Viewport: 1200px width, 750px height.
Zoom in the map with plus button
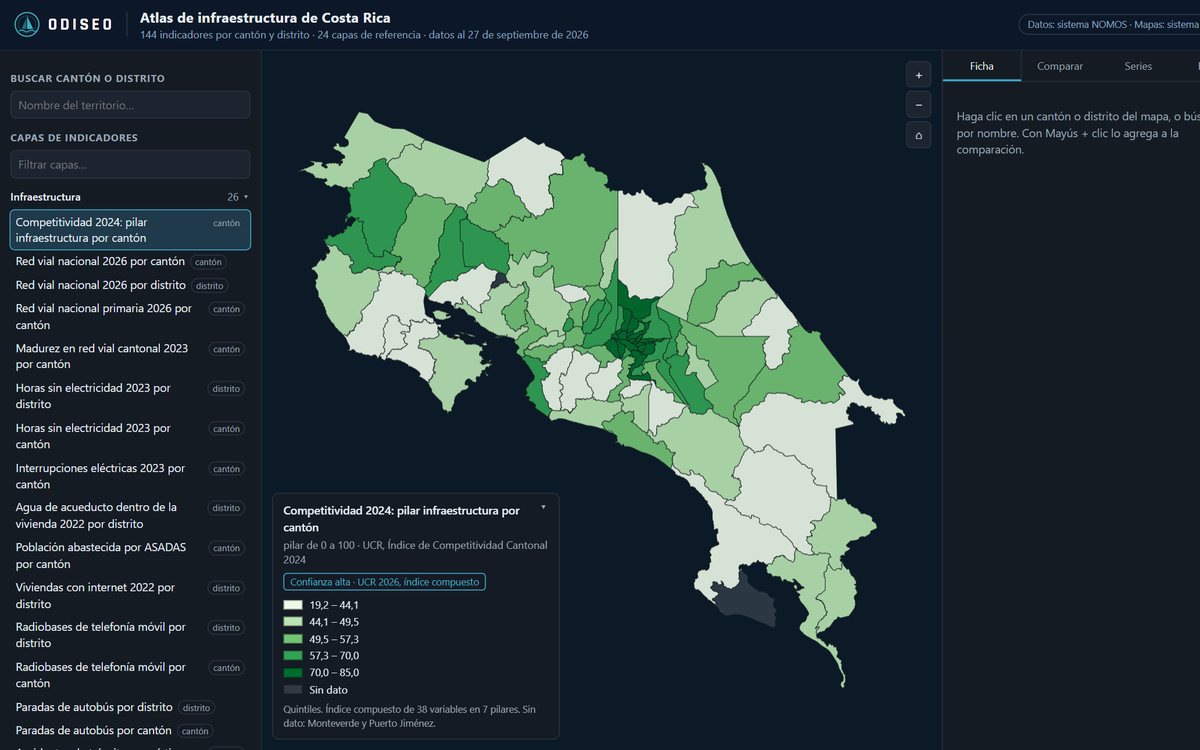(919, 75)
